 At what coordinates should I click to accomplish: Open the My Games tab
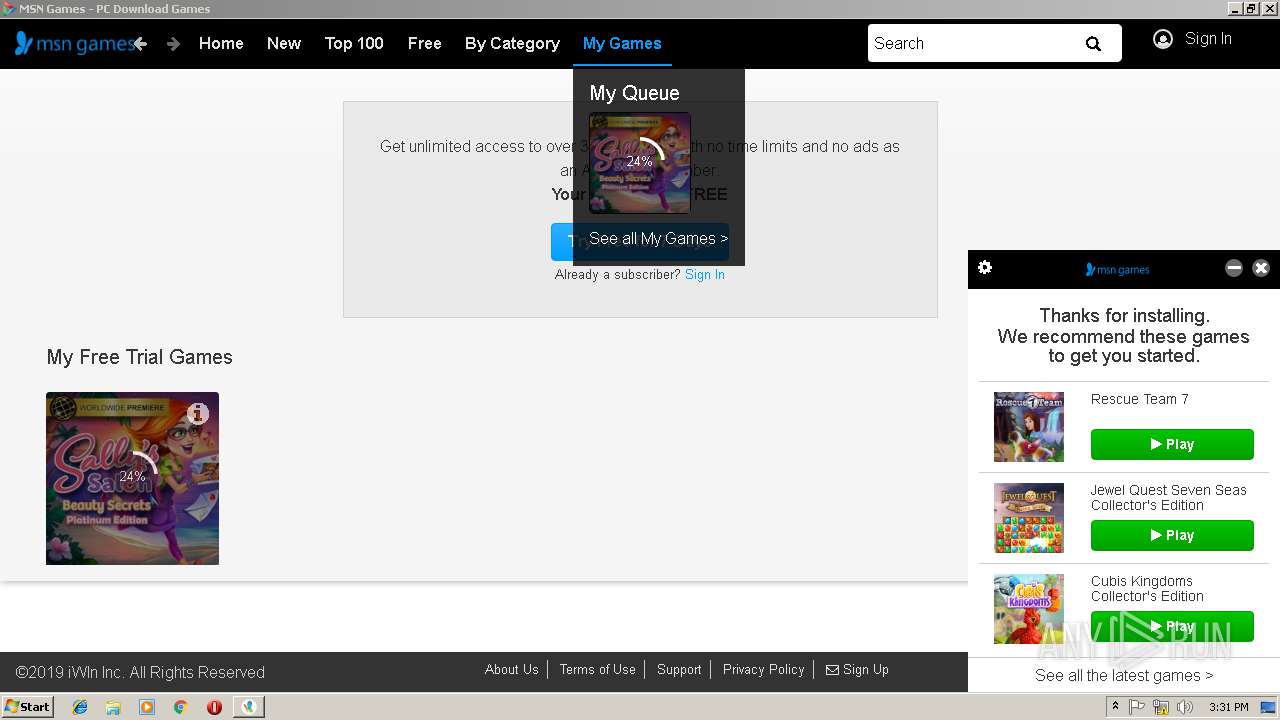[x=622, y=43]
